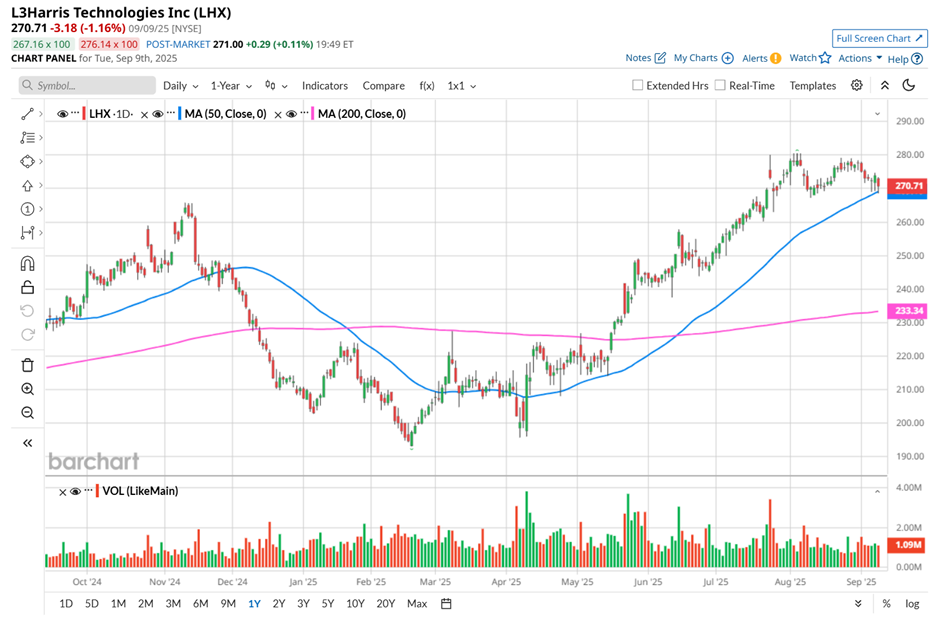
Task: Collapse the main chart legend chevron
Action: [x=877, y=113]
